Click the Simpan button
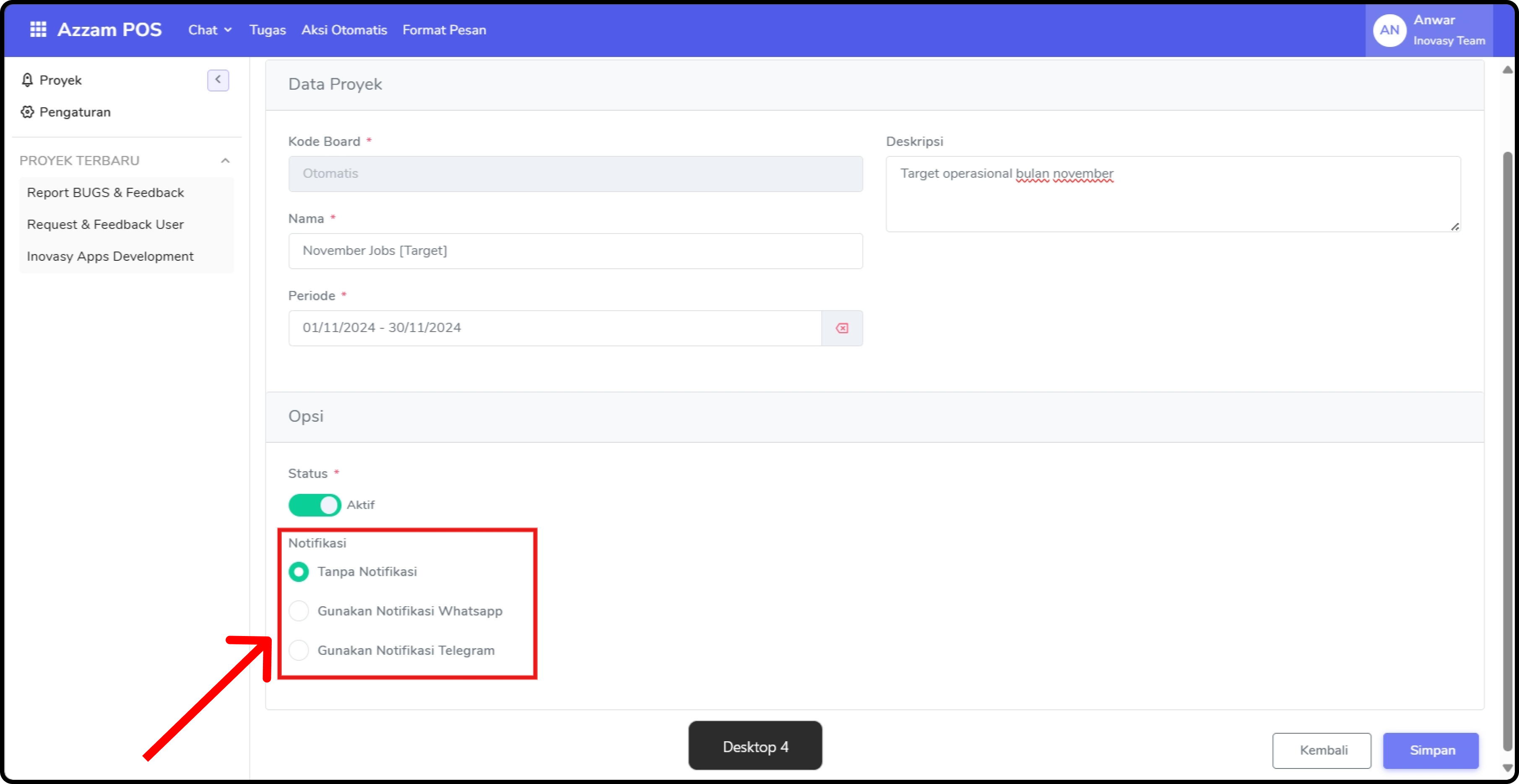 [1431, 750]
